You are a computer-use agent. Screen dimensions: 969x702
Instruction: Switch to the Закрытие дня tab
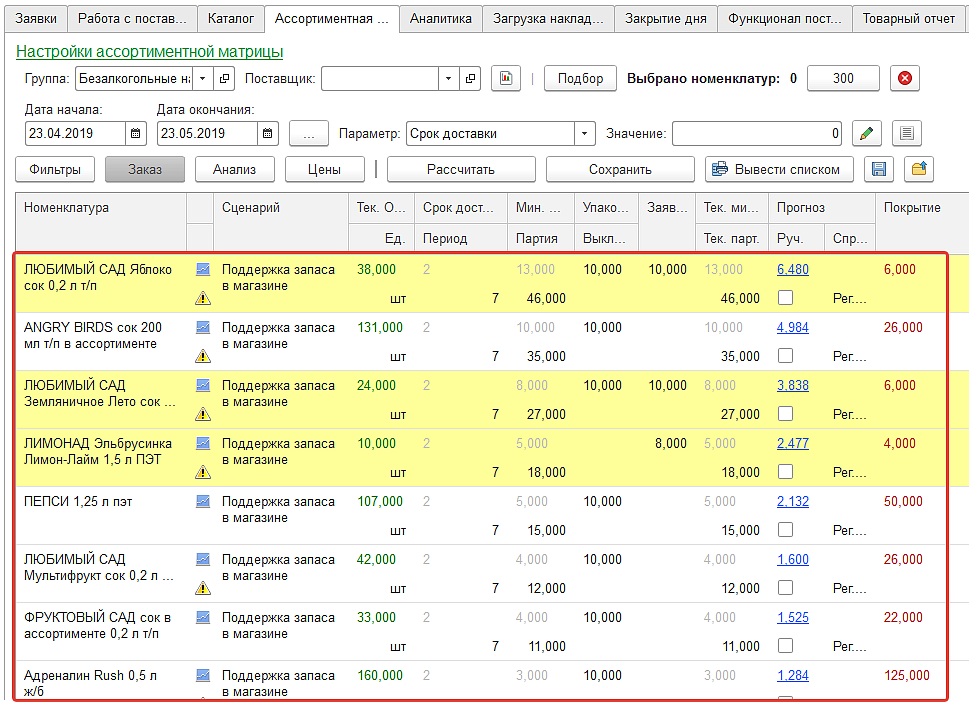click(666, 19)
